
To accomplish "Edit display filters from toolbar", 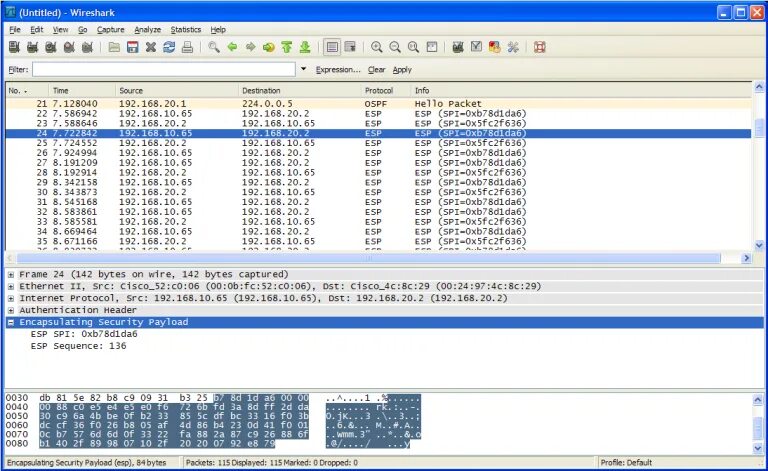I will (x=476, y=47).
